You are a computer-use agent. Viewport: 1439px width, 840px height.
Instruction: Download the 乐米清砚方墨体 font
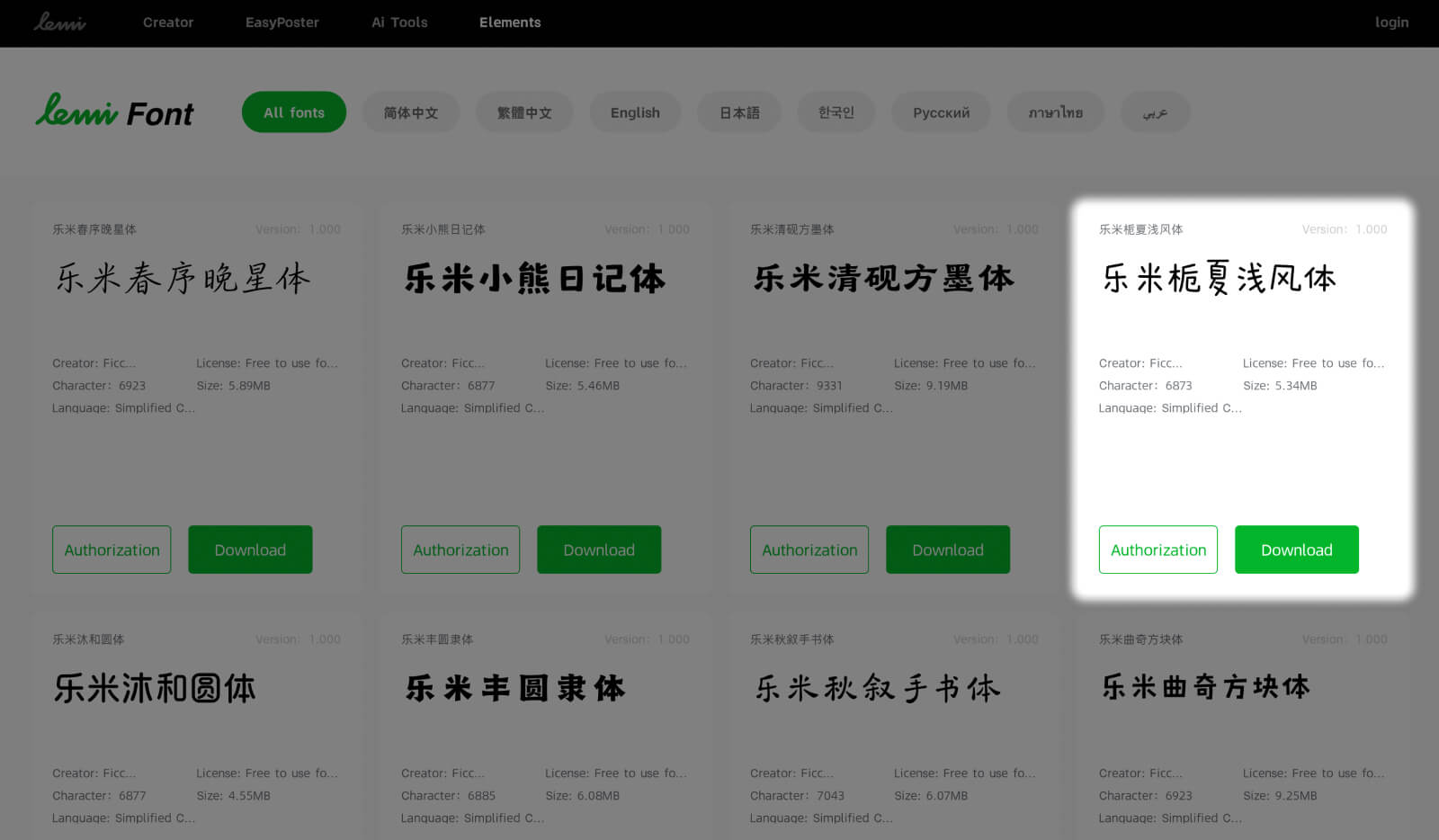coord(948,550)
